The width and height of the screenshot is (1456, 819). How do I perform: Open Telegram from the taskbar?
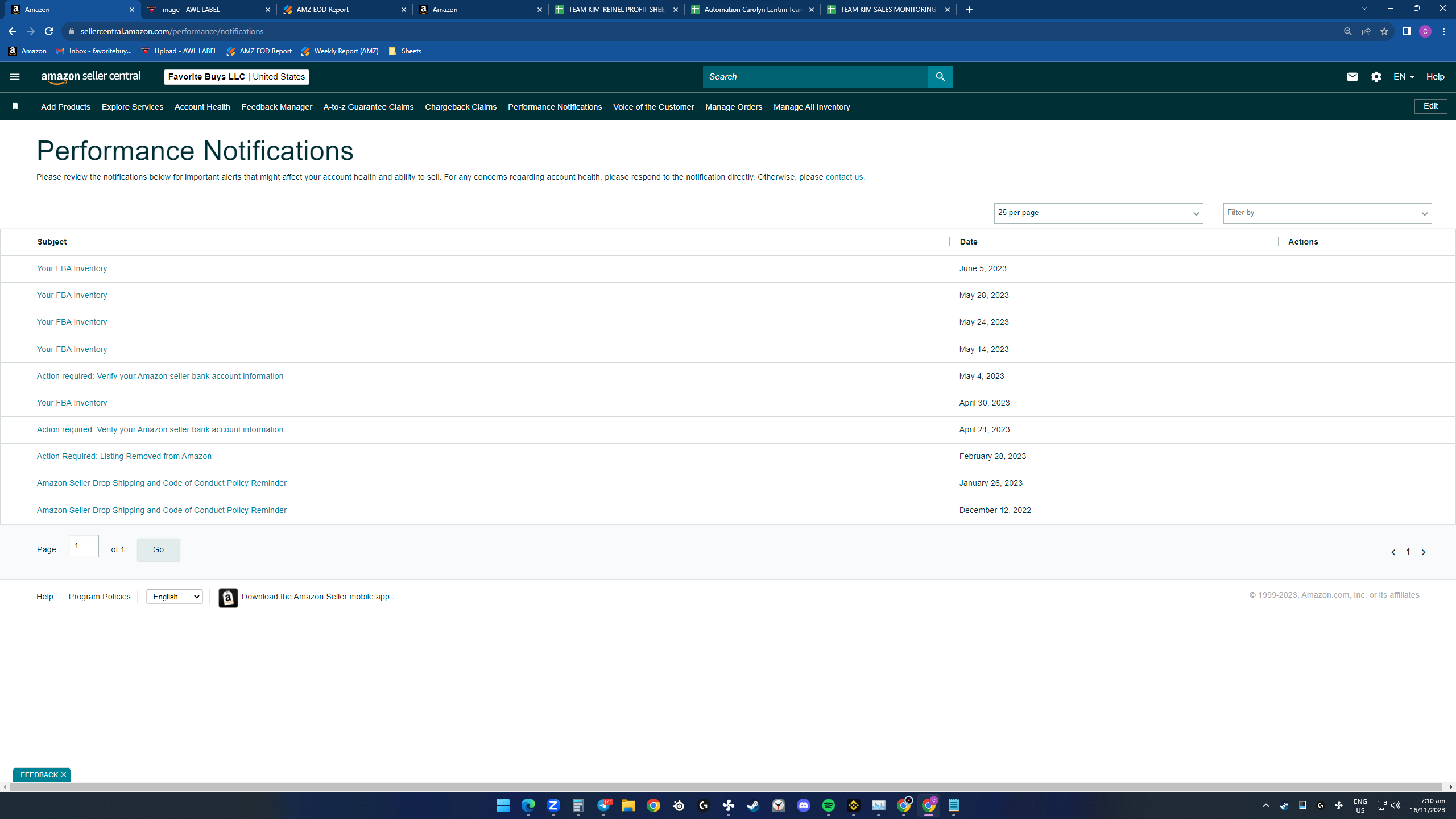(603, 805)
